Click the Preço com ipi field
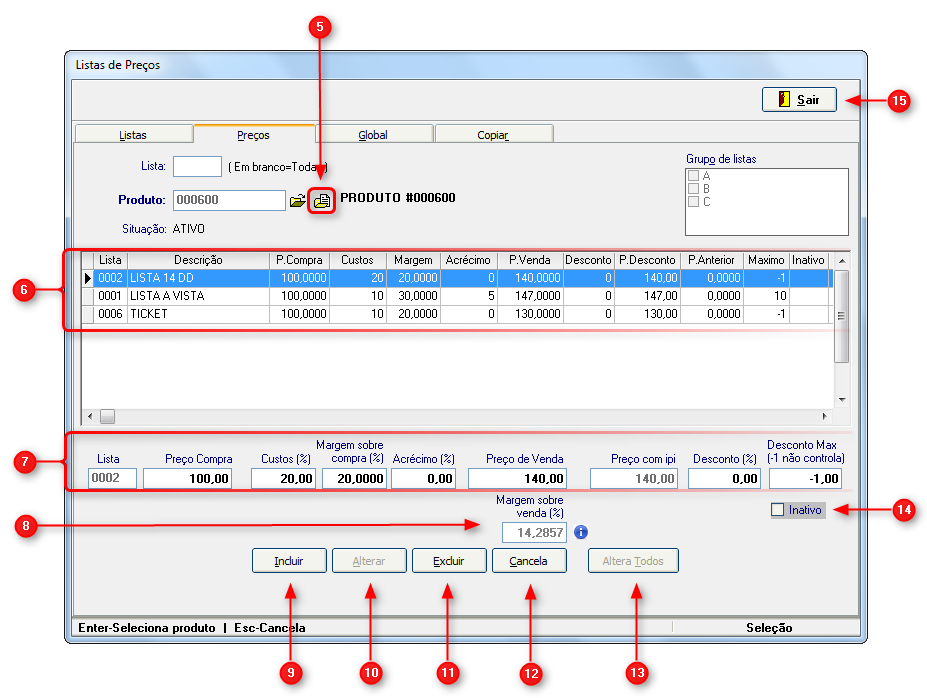927x698 pixels. coord(634,478)
